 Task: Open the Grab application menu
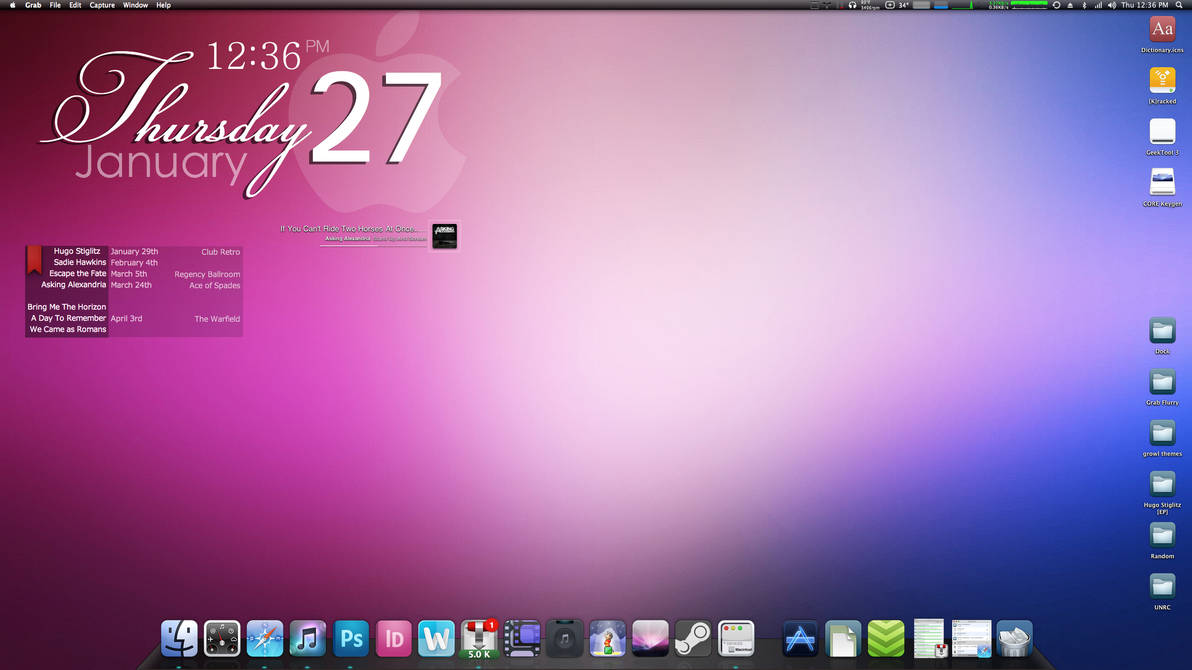33,5
